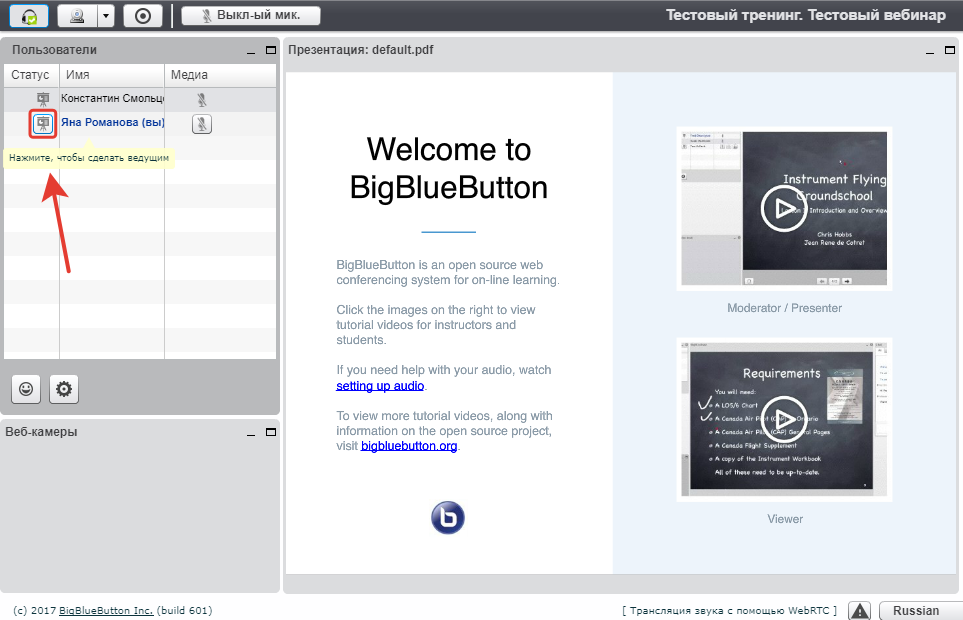Click the record session button
This screenshot has height=620, width=963.
142,15
